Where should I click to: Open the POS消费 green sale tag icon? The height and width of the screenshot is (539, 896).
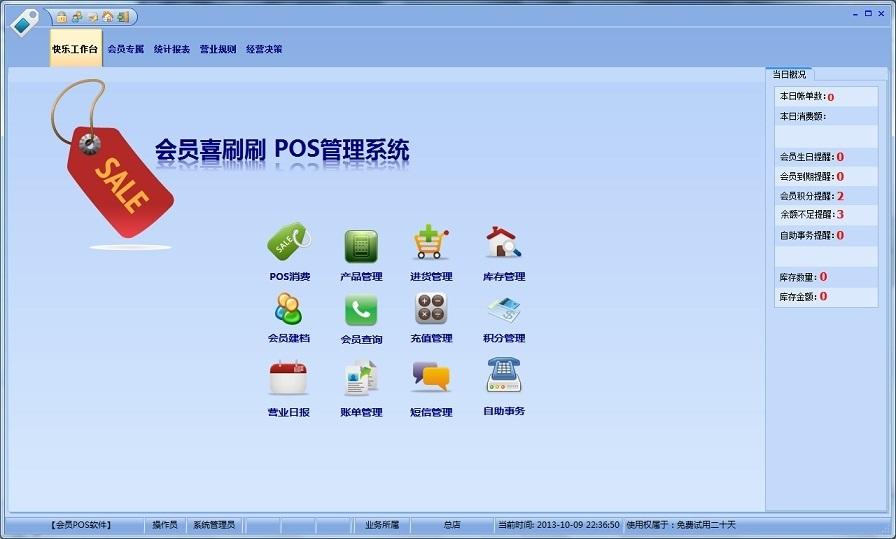pyautogui.click(x=289, y=242)
